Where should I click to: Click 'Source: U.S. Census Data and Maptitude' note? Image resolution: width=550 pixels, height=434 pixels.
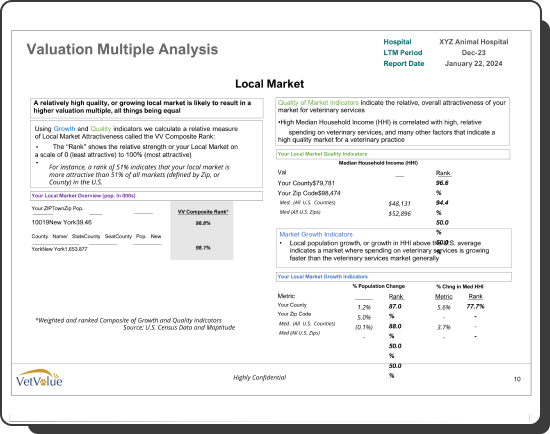[x=179, y=328]
